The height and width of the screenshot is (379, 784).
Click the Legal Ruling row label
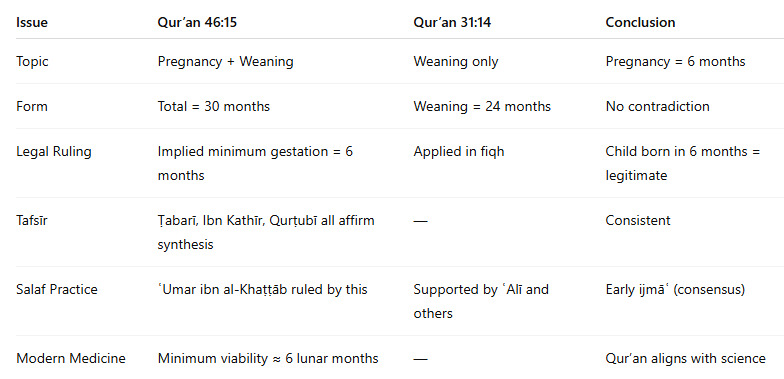pyautogui.click(x=54, y=152)
